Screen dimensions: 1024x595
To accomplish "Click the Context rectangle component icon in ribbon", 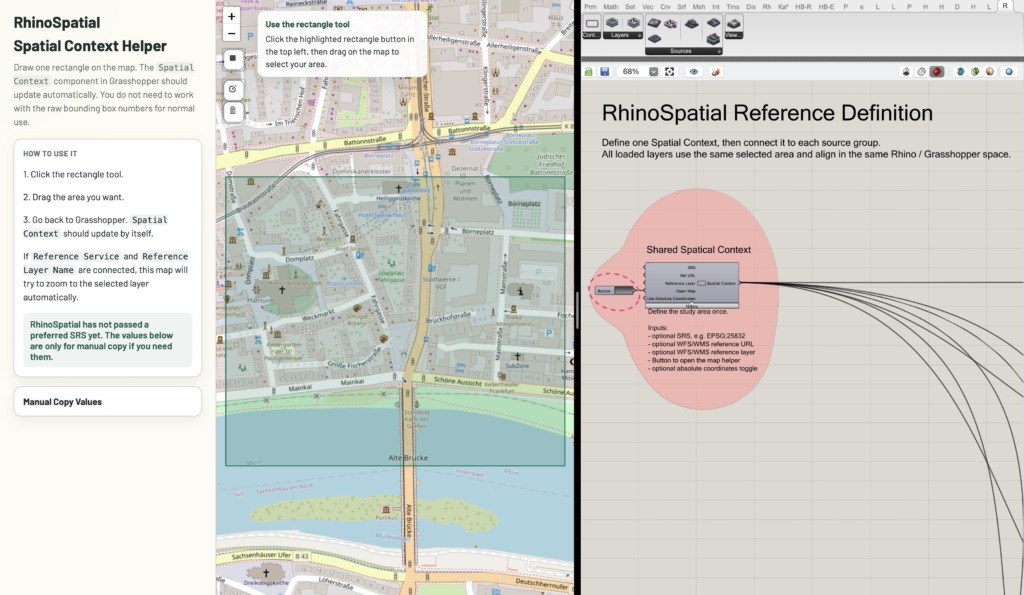I will (592, 24).
